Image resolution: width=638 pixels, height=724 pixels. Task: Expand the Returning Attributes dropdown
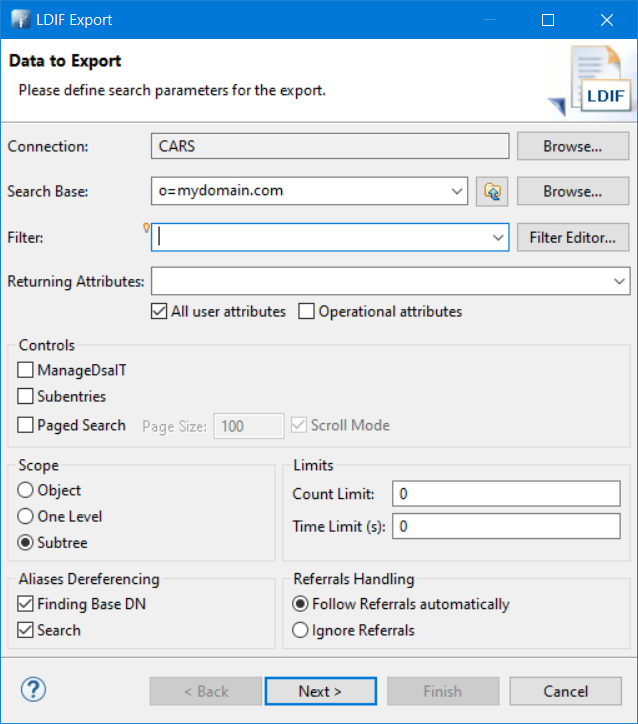point(619,281)
